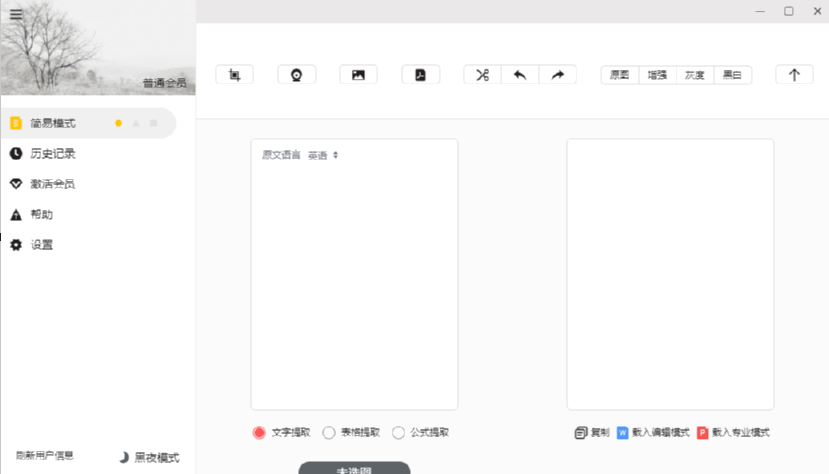829x474 pixels.
Task: Select the 灰度 grayscale image filter
Action: tap(694, 75)
